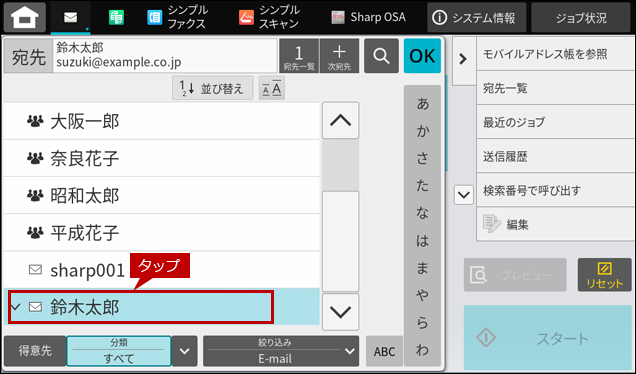Image resolution: width=636 pixels, height=374 pixels.
Task: Select the 大阪一郎 group entry
Action: point(161,121)
